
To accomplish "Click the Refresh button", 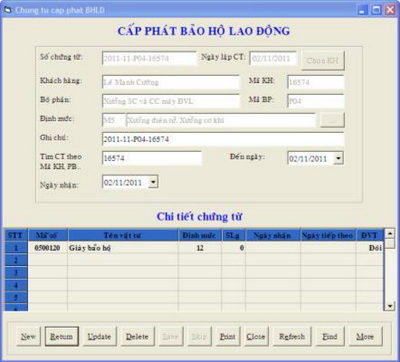I will [292, 336].
